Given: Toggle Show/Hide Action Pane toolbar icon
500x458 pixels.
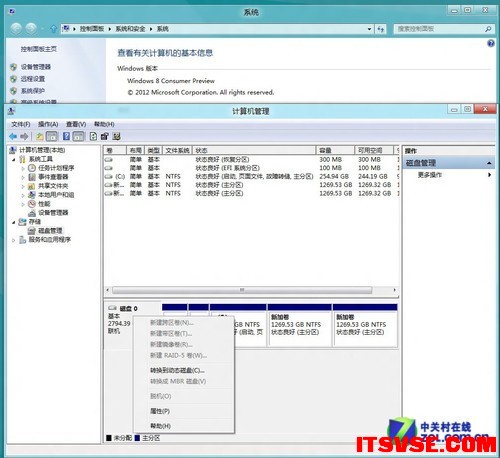Looking at the screenshot, I should (x=78, y=136).
